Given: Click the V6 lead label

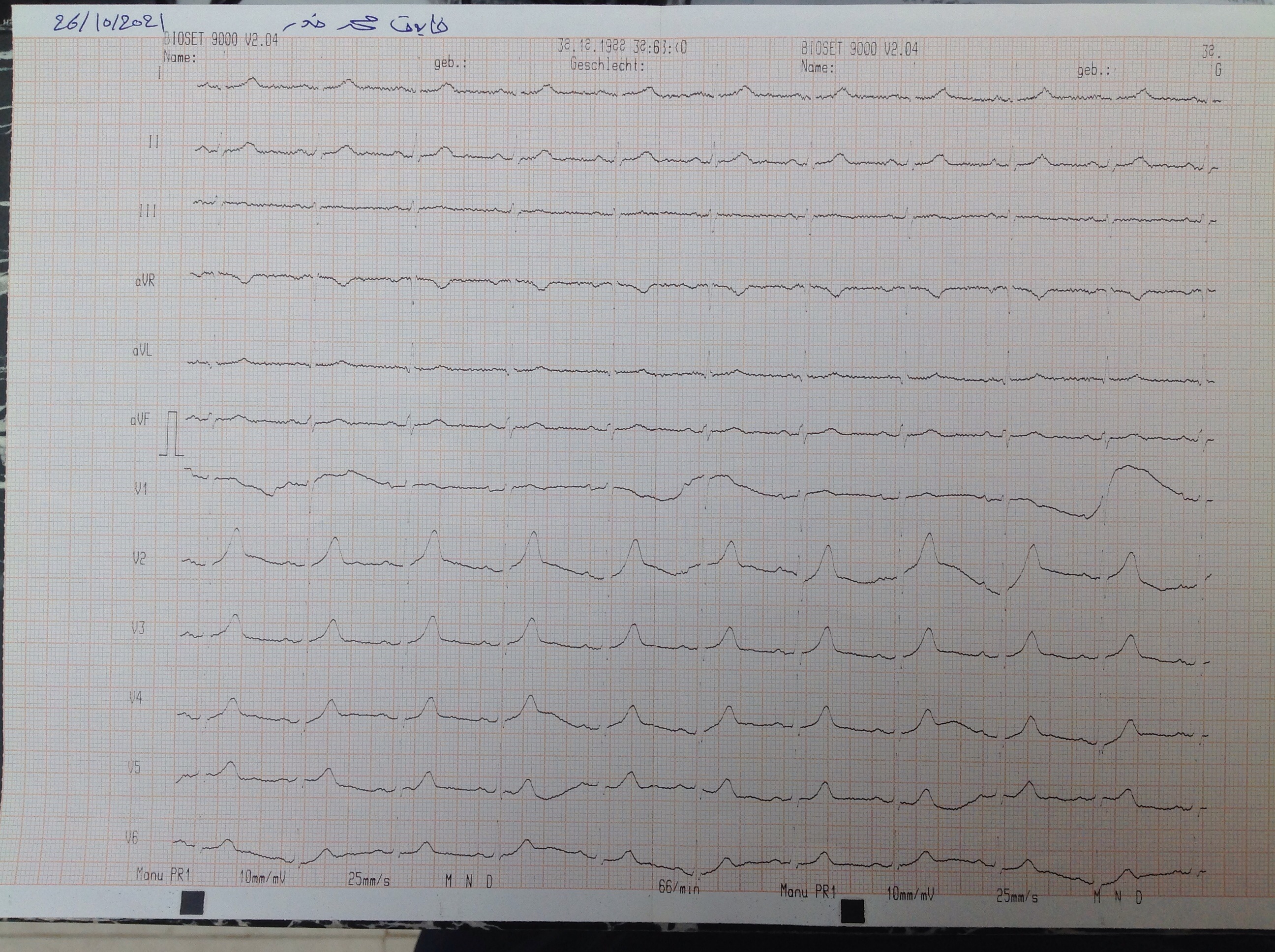Looking at the screenshot, I should pos(132,837).
